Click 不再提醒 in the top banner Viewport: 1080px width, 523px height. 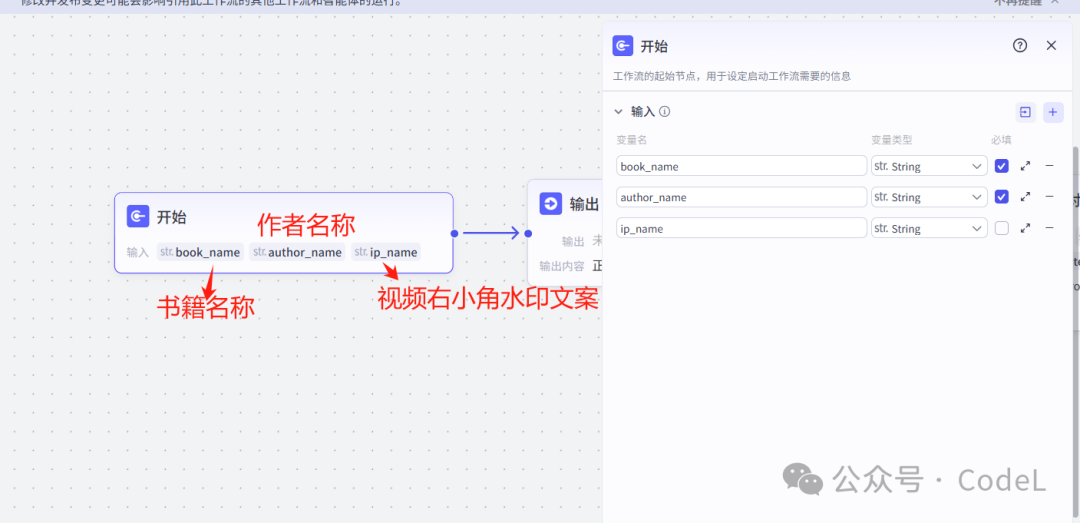click(x=1017, y=3)
